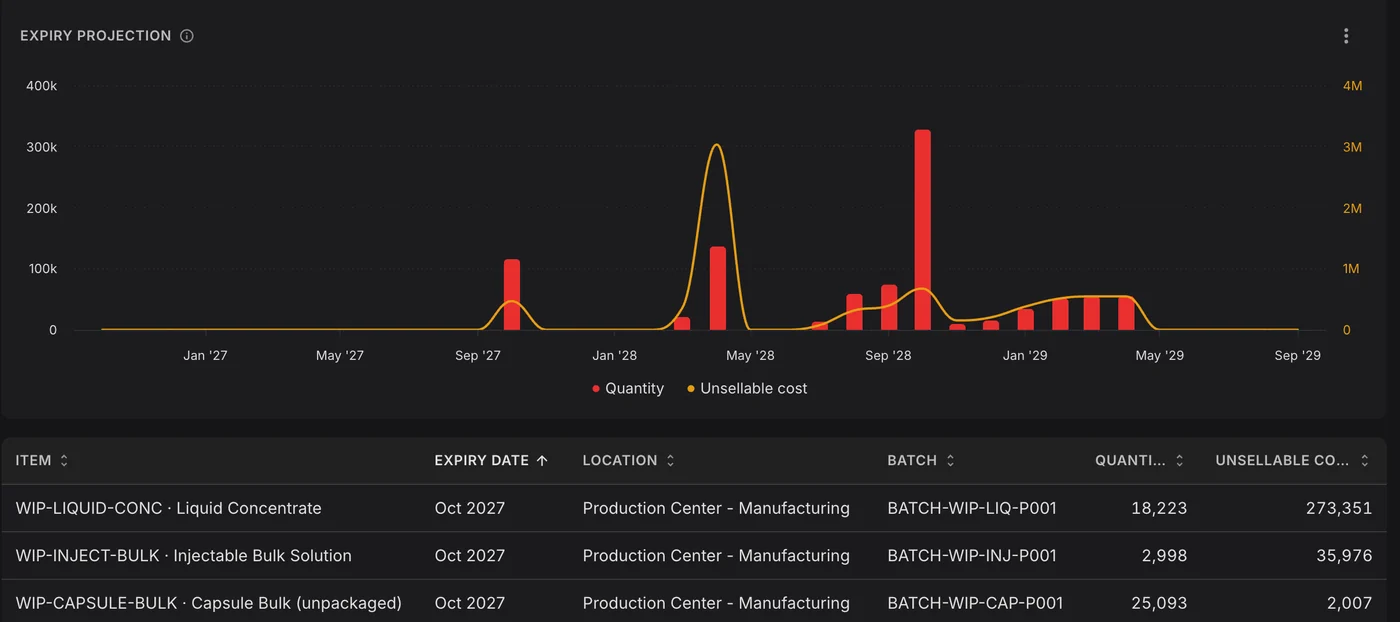Click the 4M right axis label
The image size is (1400, 622).
click(x=1352, y=86)
